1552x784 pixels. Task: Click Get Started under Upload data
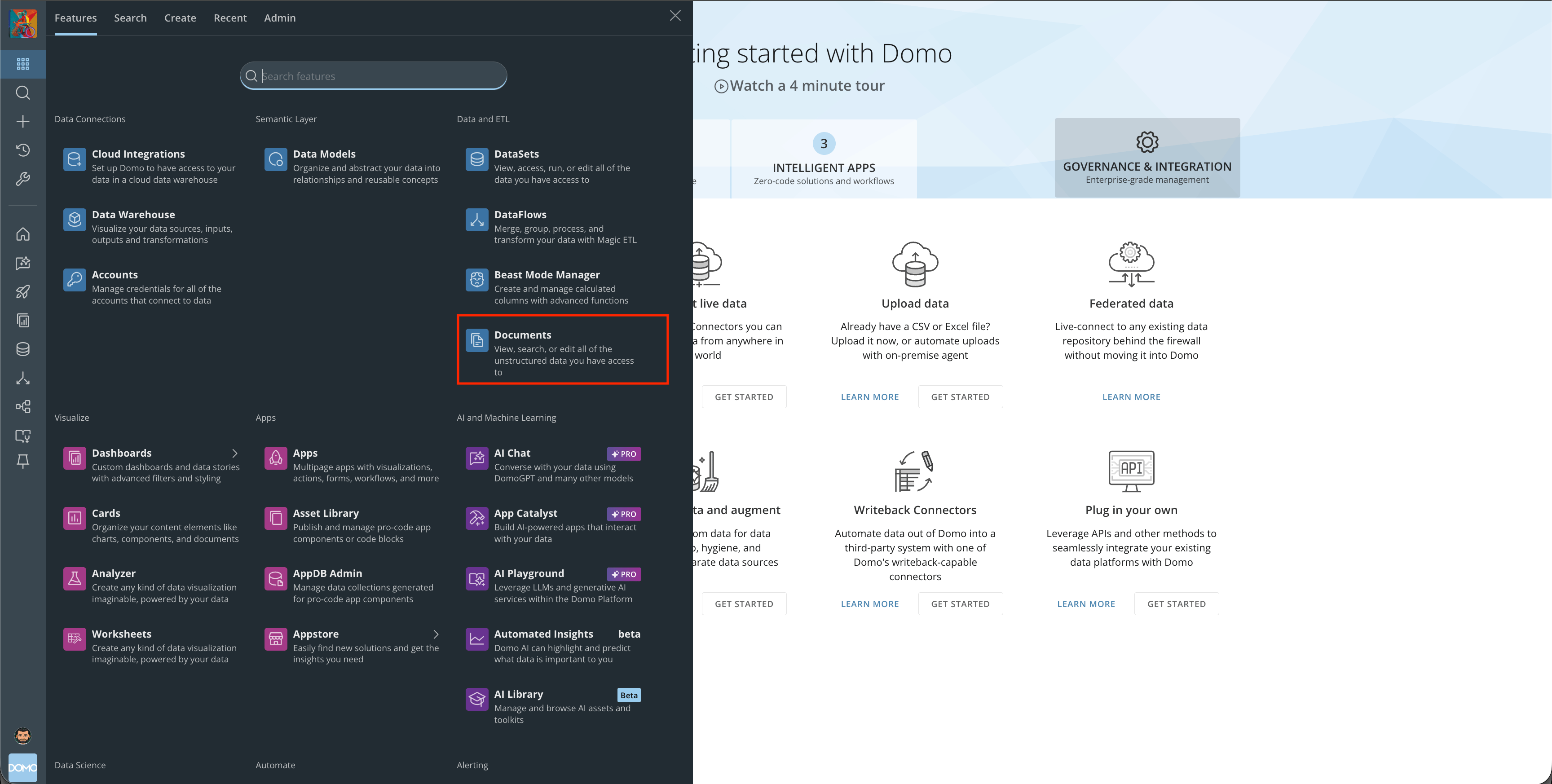[x=961, y=397]
